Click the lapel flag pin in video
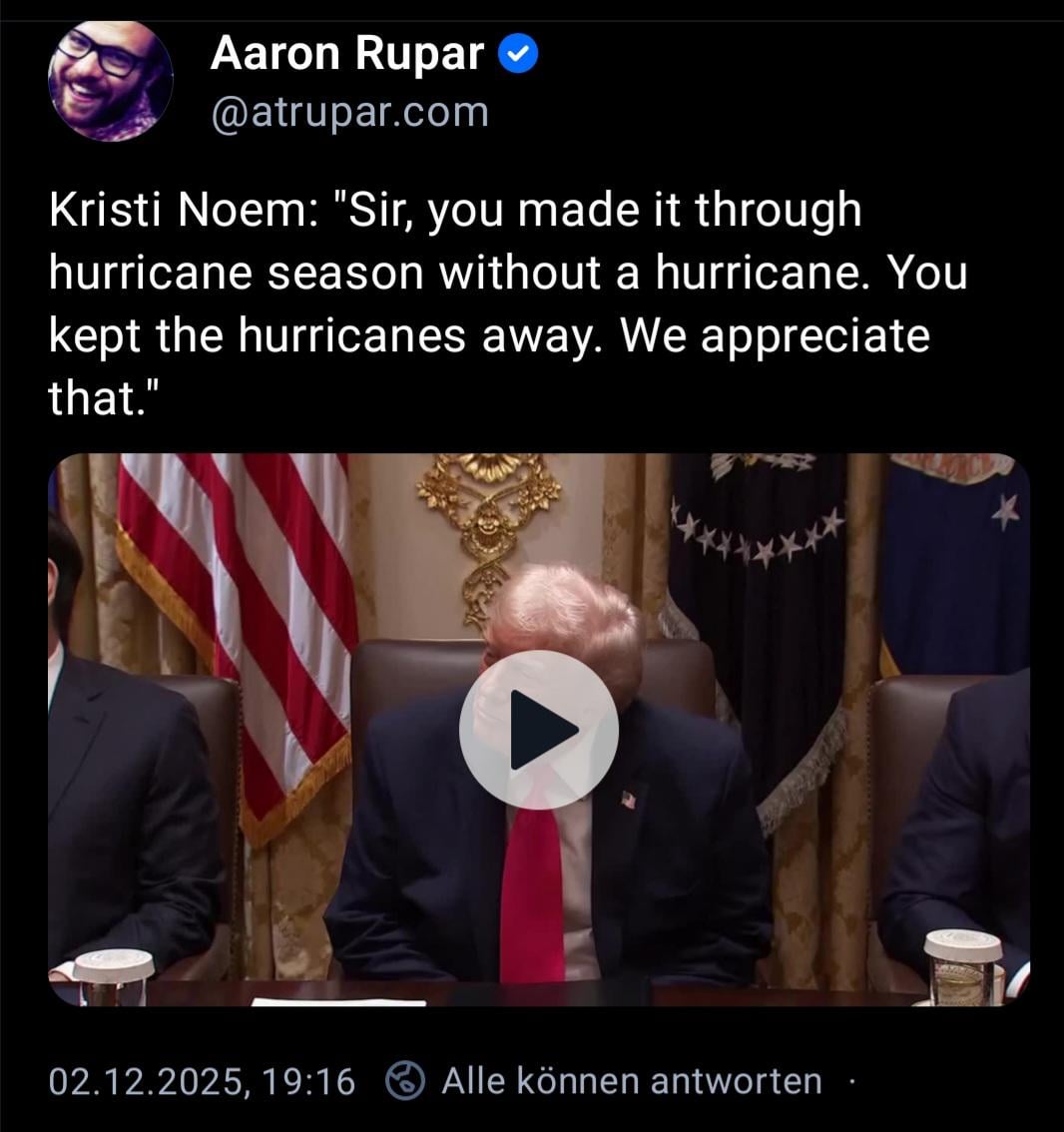Image resolution: width=1064 pixels, height=1132 pixels. coord(628,800)
